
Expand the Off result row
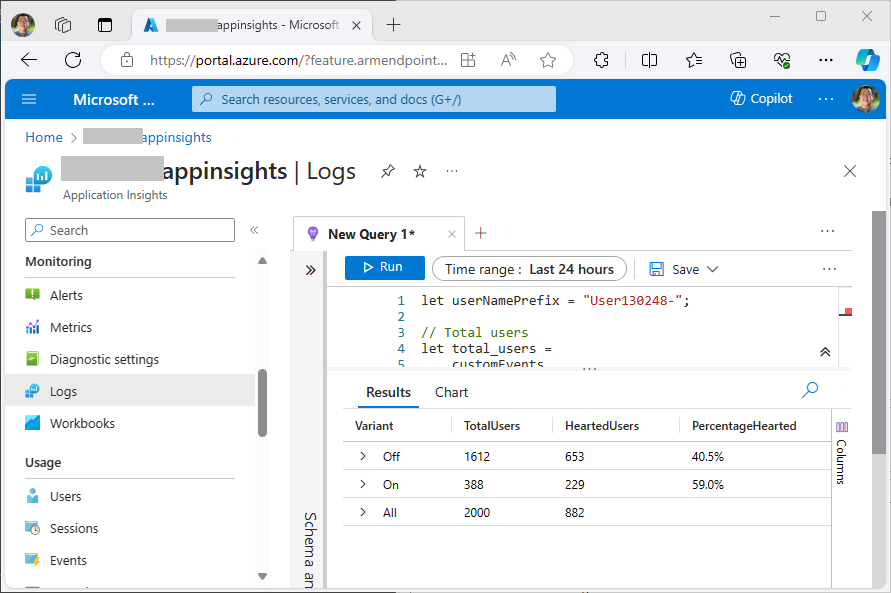(363, 456)
